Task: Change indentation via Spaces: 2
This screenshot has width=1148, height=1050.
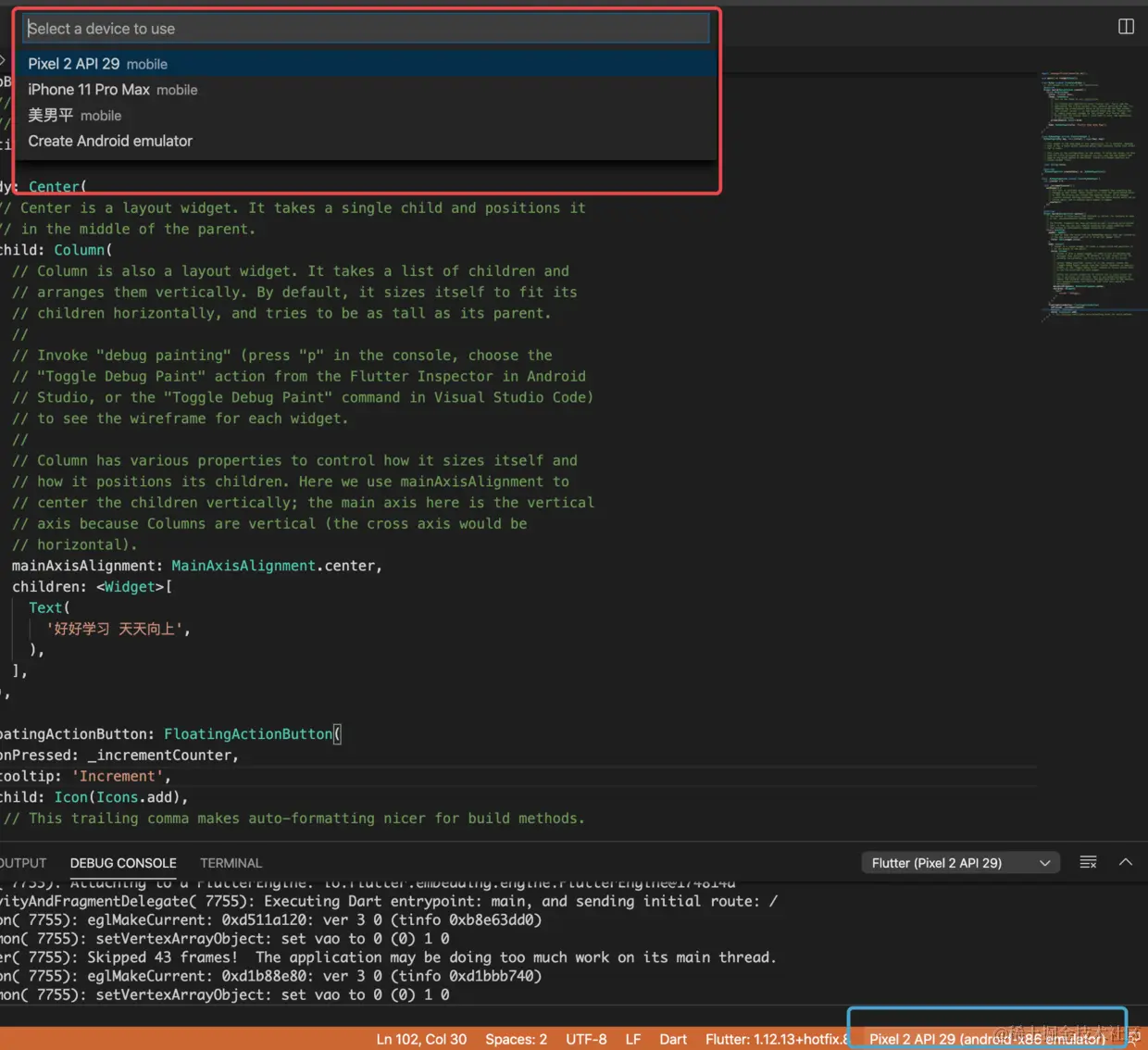Action: 516,1039
